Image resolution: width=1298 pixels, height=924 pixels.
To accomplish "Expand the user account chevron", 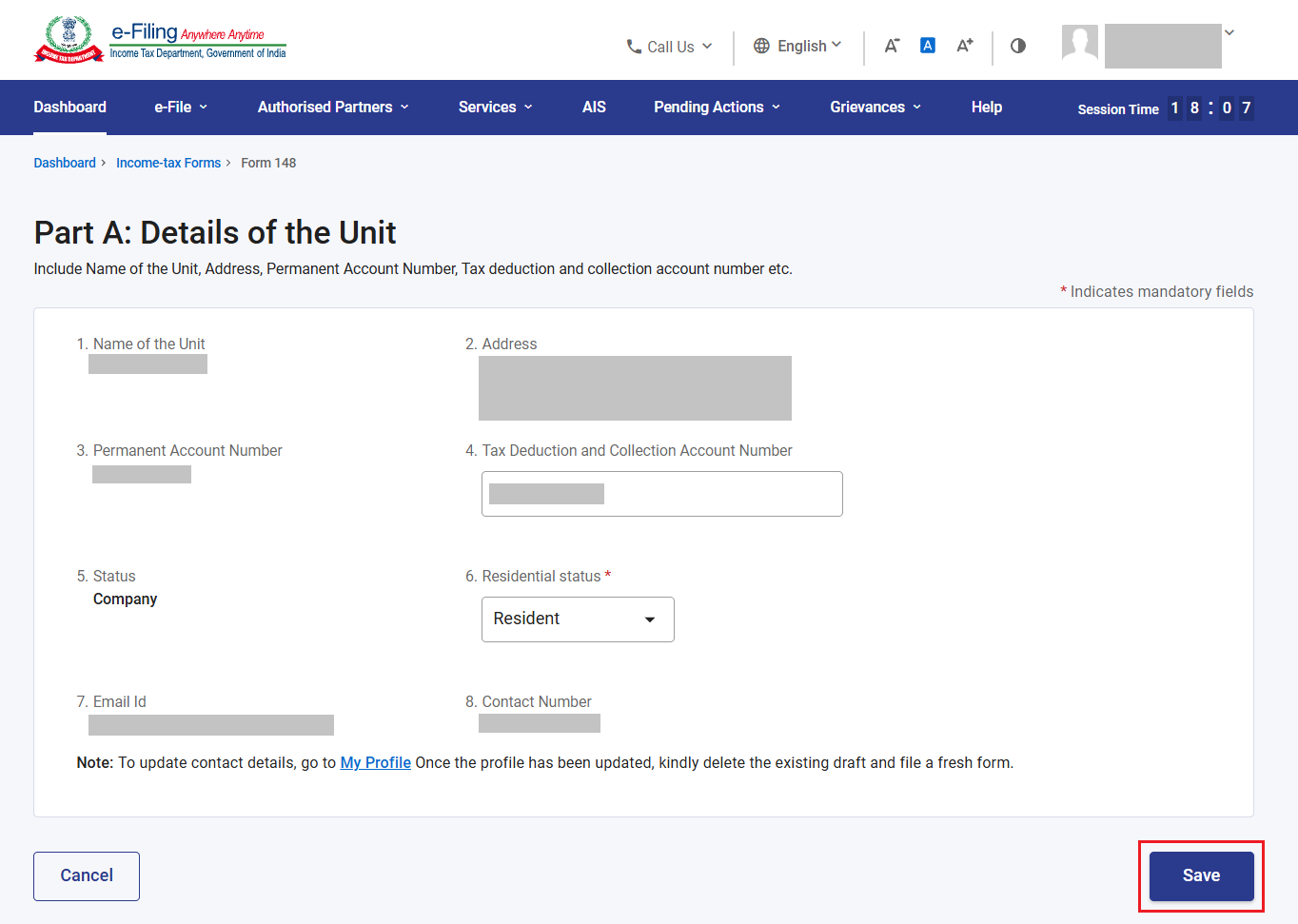I will (1229, 32).
